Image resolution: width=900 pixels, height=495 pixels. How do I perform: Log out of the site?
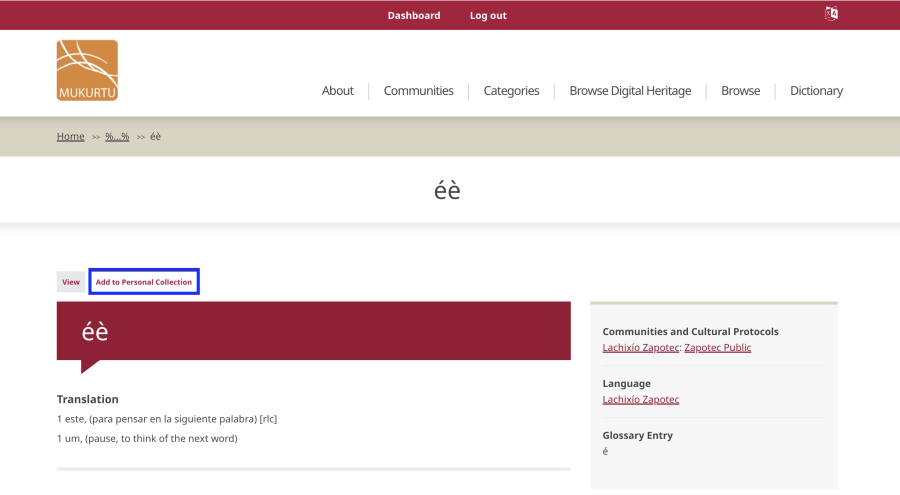(488, 16)
